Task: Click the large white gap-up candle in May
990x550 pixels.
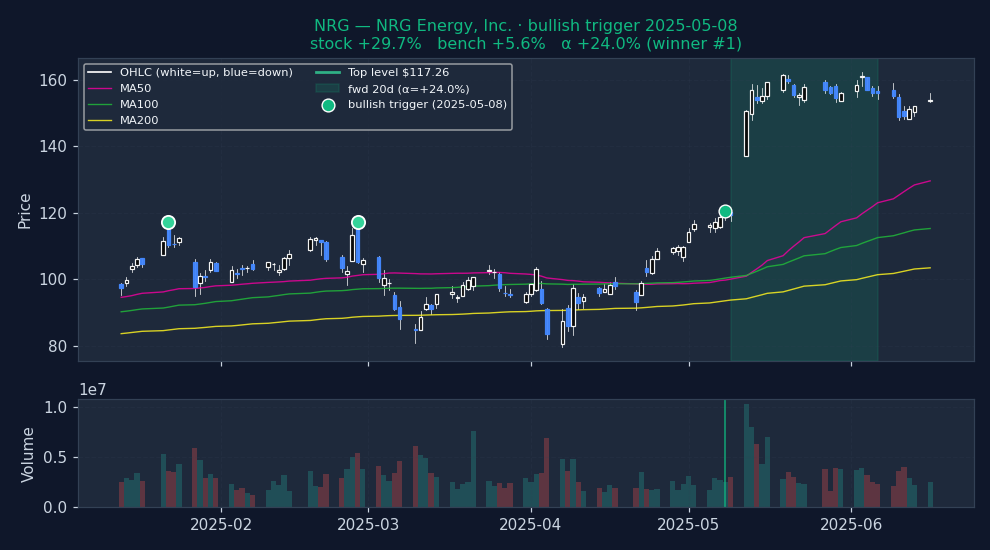Action: coord(746,133)
